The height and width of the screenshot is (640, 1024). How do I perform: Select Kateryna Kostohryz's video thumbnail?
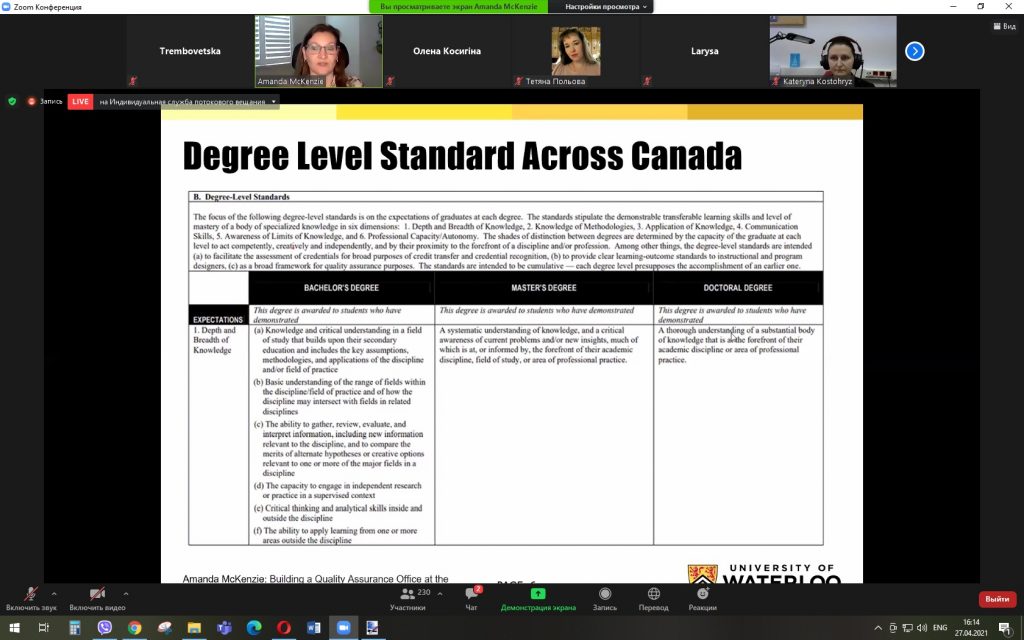833,51
